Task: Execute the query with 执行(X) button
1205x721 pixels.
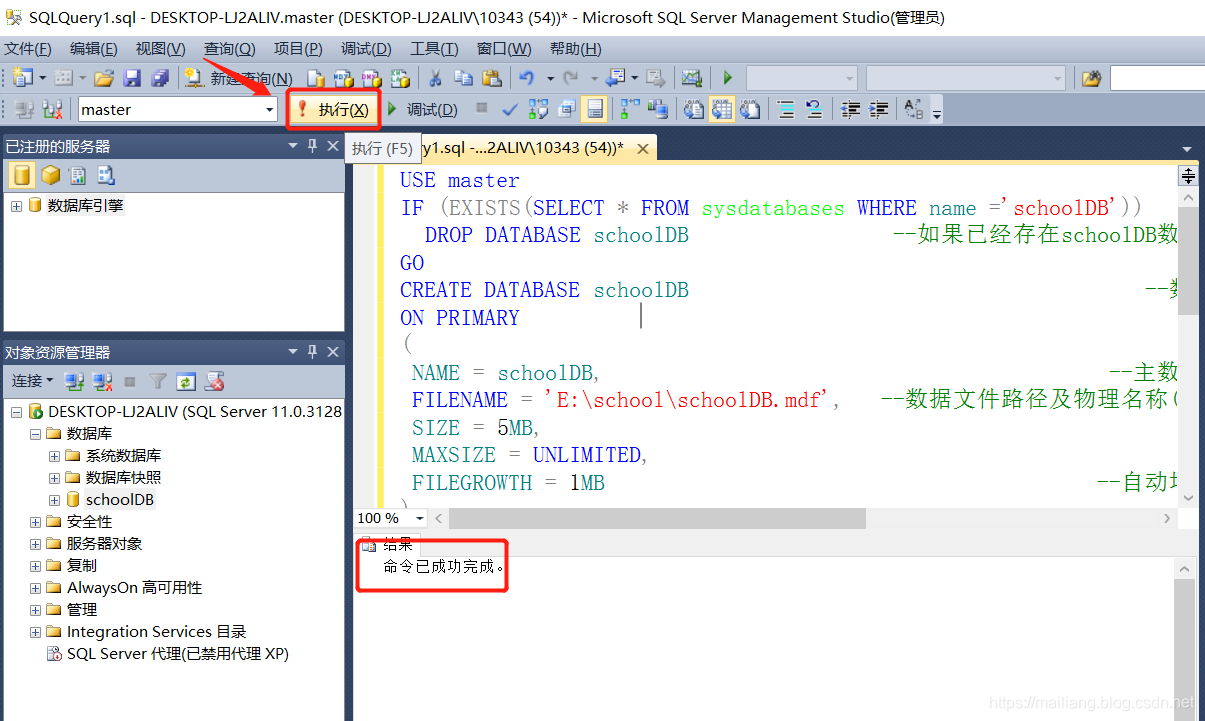Action: [333, 109]
